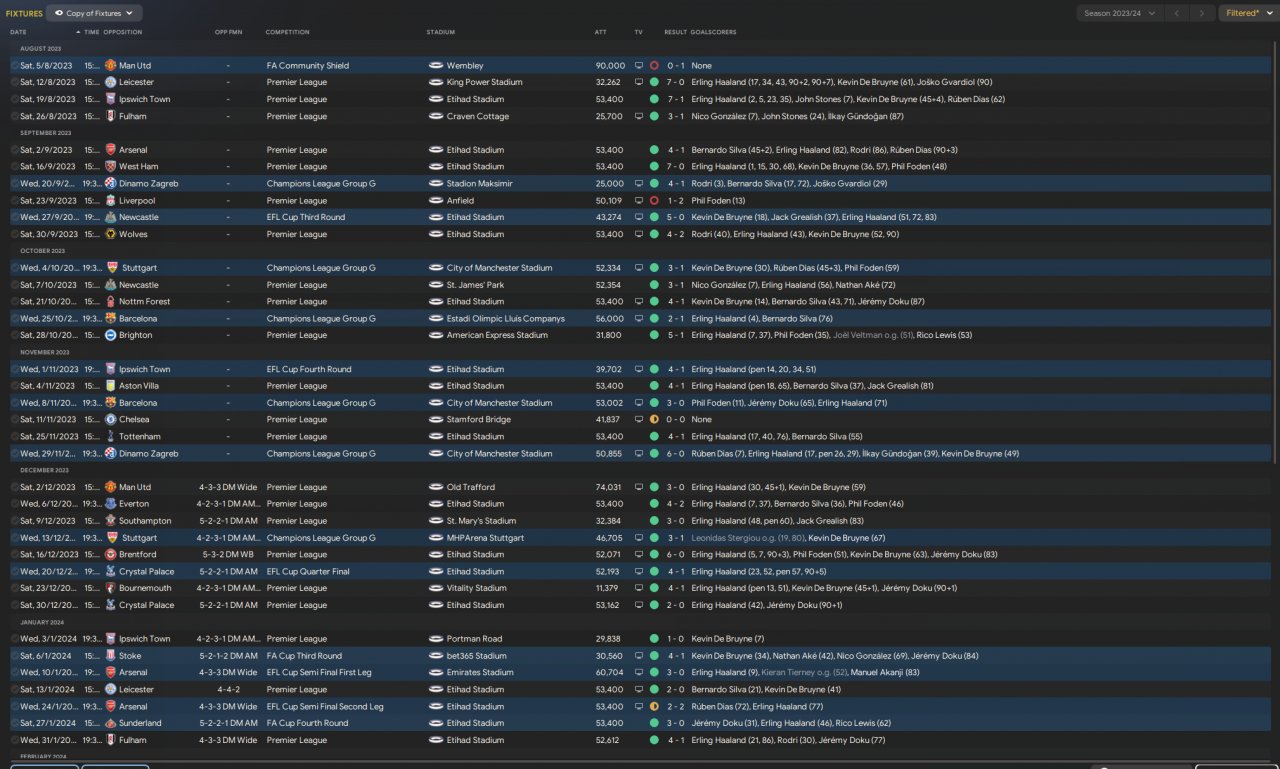The width and height of the screenshot is (1280, 769).
Task: Click the 4-4-2 opposition formation
Action: click(228, 689)
